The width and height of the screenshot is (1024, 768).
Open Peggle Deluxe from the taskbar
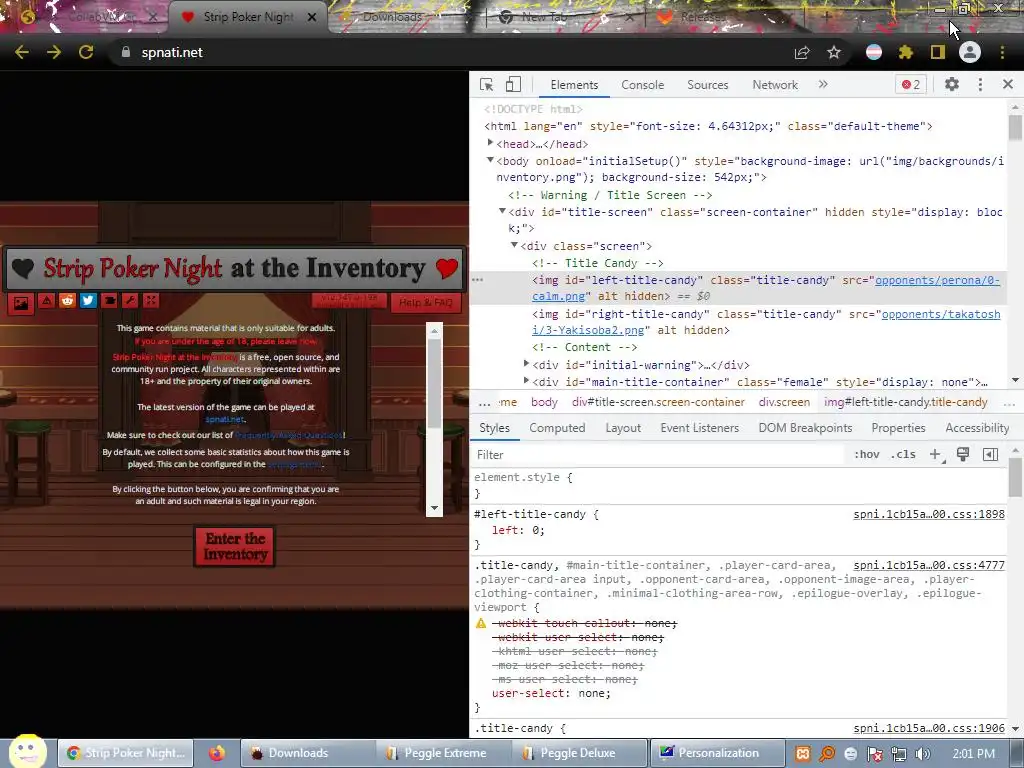(x=578, y=753)
